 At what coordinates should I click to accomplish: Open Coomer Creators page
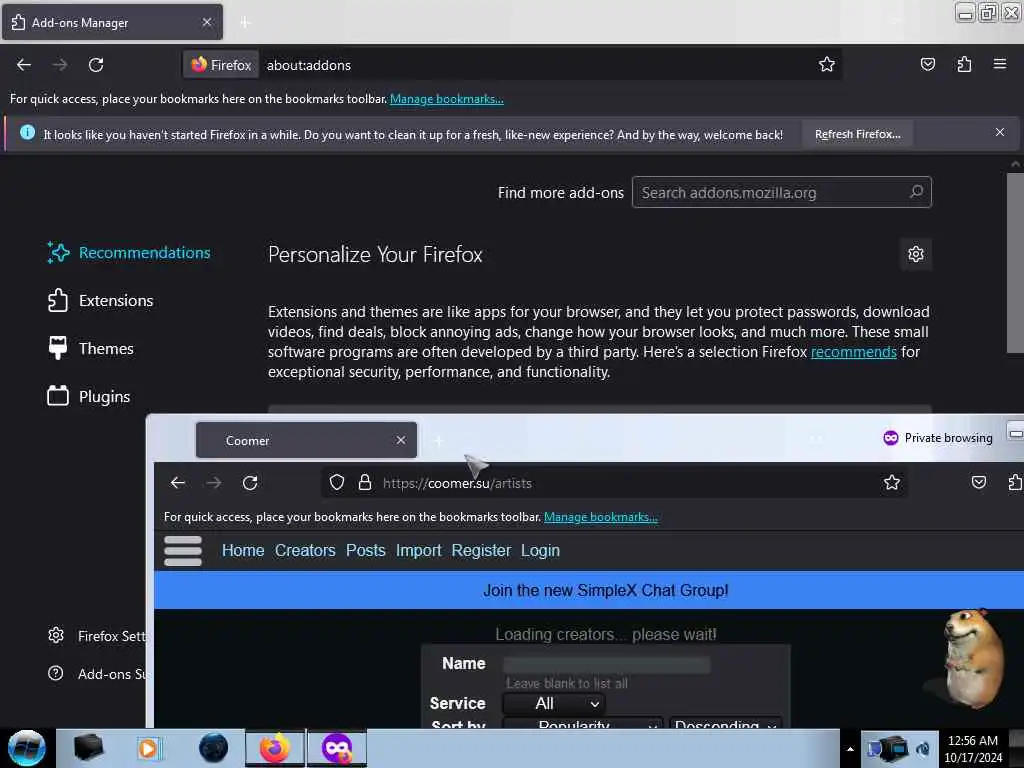coord(305,551)
